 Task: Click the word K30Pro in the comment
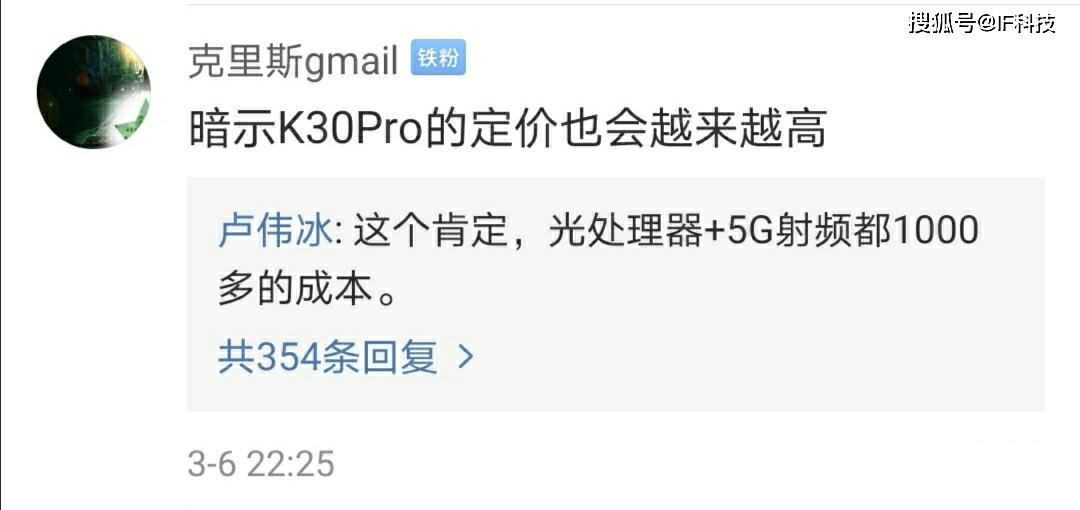click(x=350, y=130)
